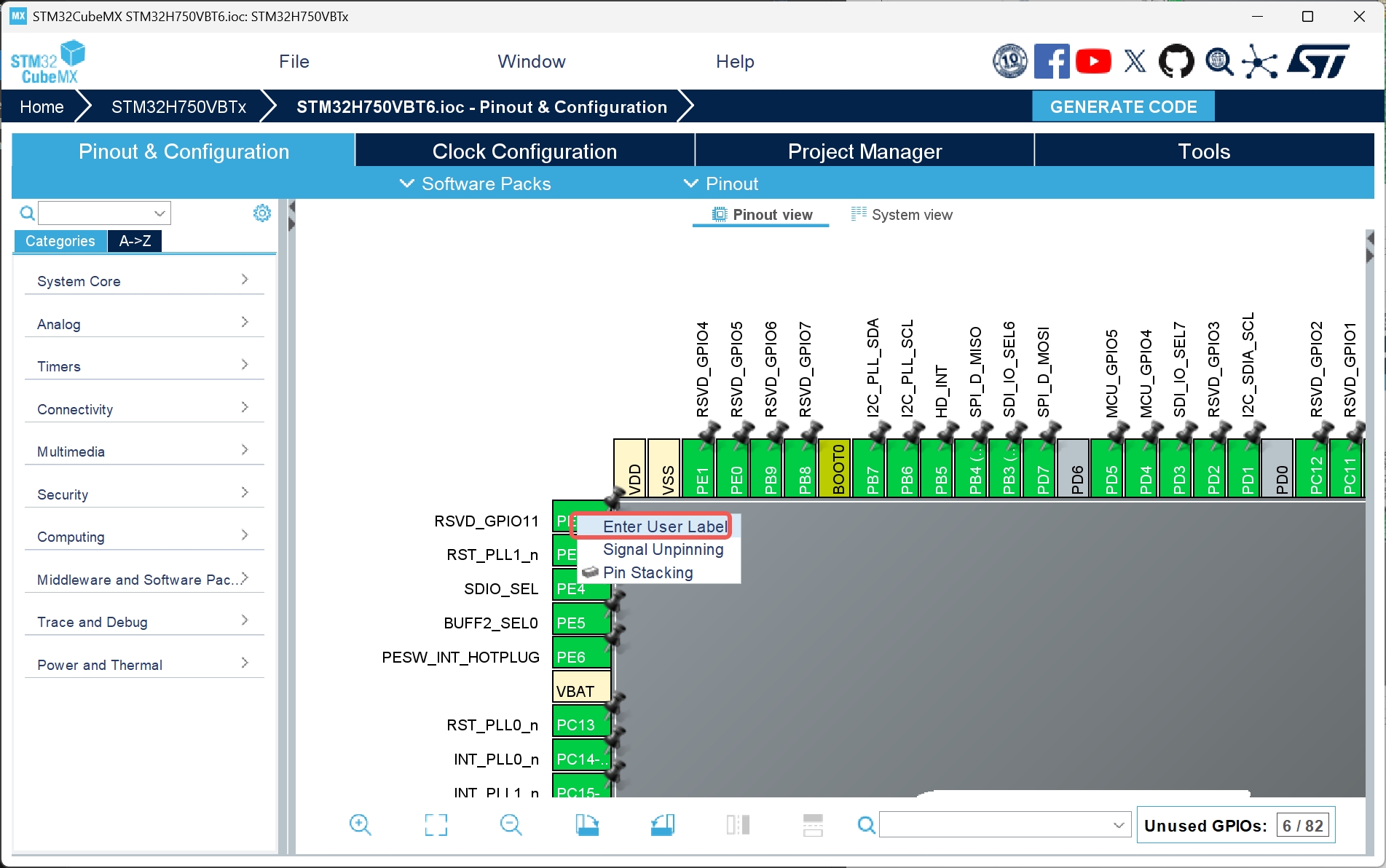1386x868 pixels.
Task: Expand Middleware and Software Packs category
Action: click(x=144, y=579)
